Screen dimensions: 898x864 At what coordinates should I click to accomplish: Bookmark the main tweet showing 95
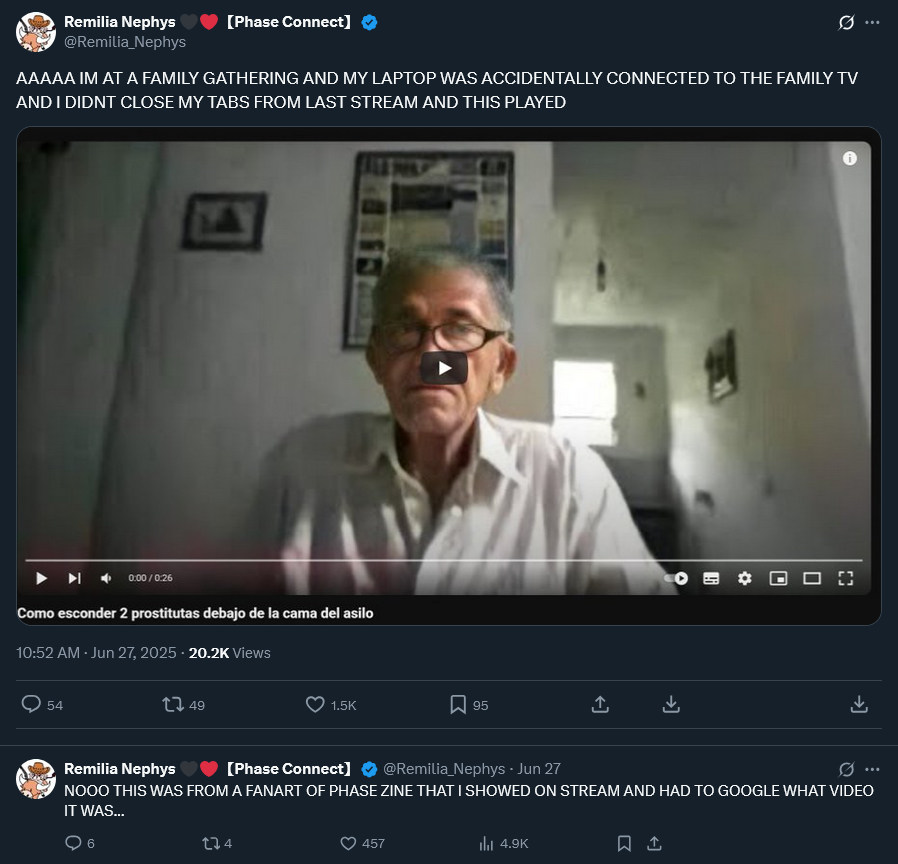(458, 704)
